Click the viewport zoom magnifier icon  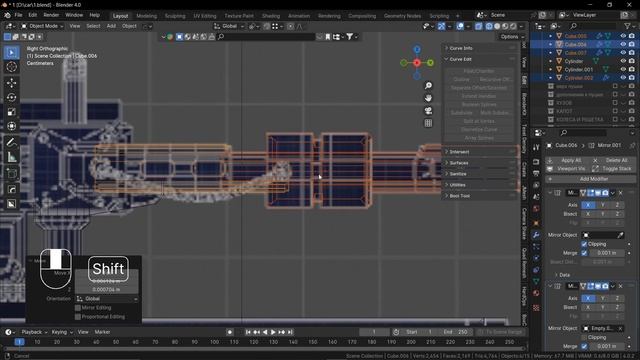[428, 85]
